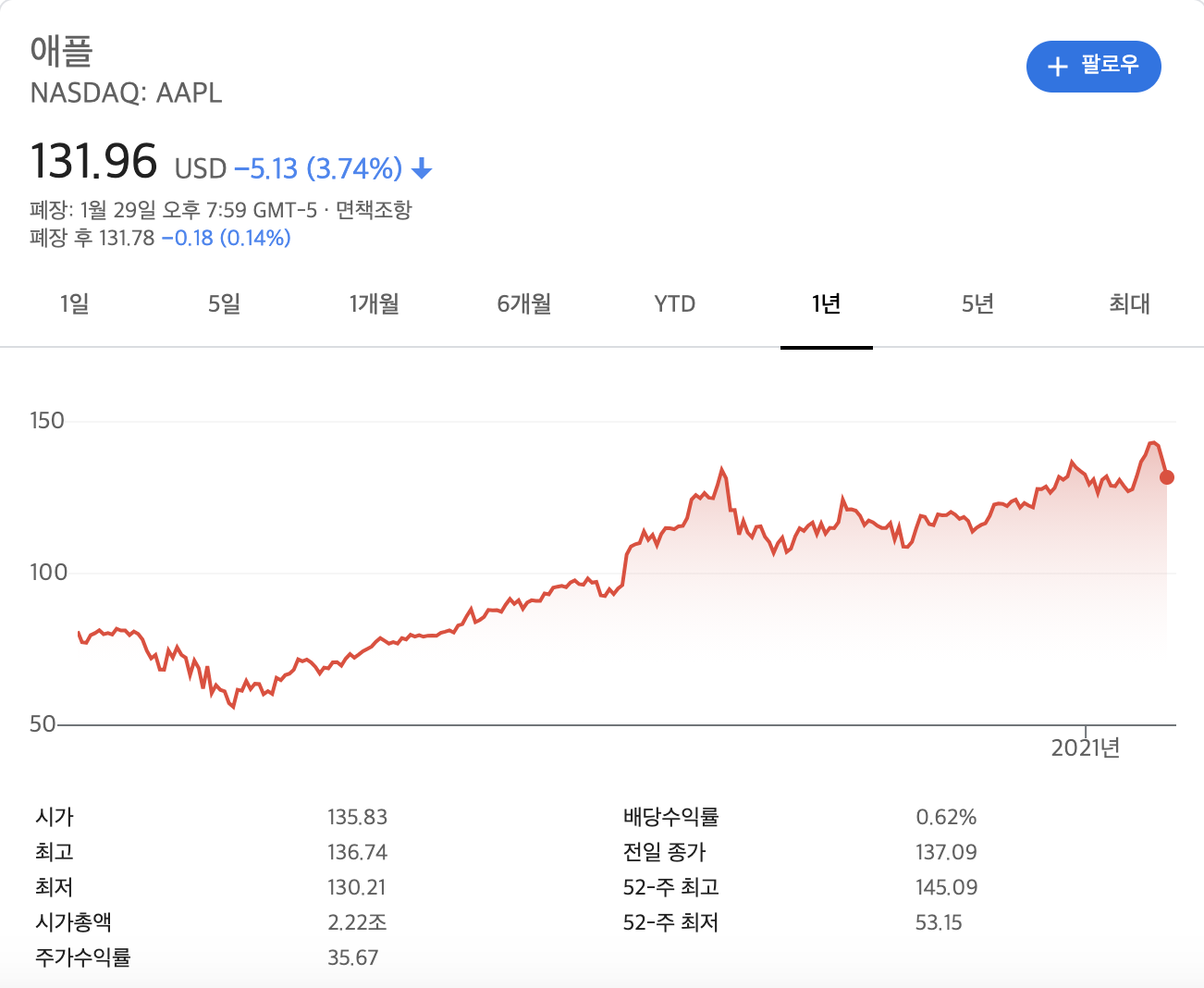
Task: Click the 131.96 current price
Action: point(94,161)
